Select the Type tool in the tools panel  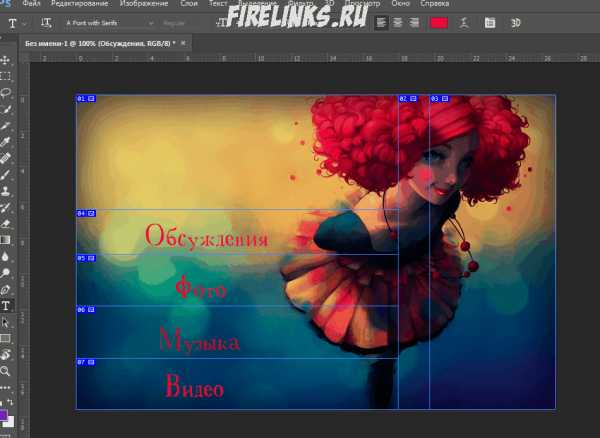click(6, 306)
